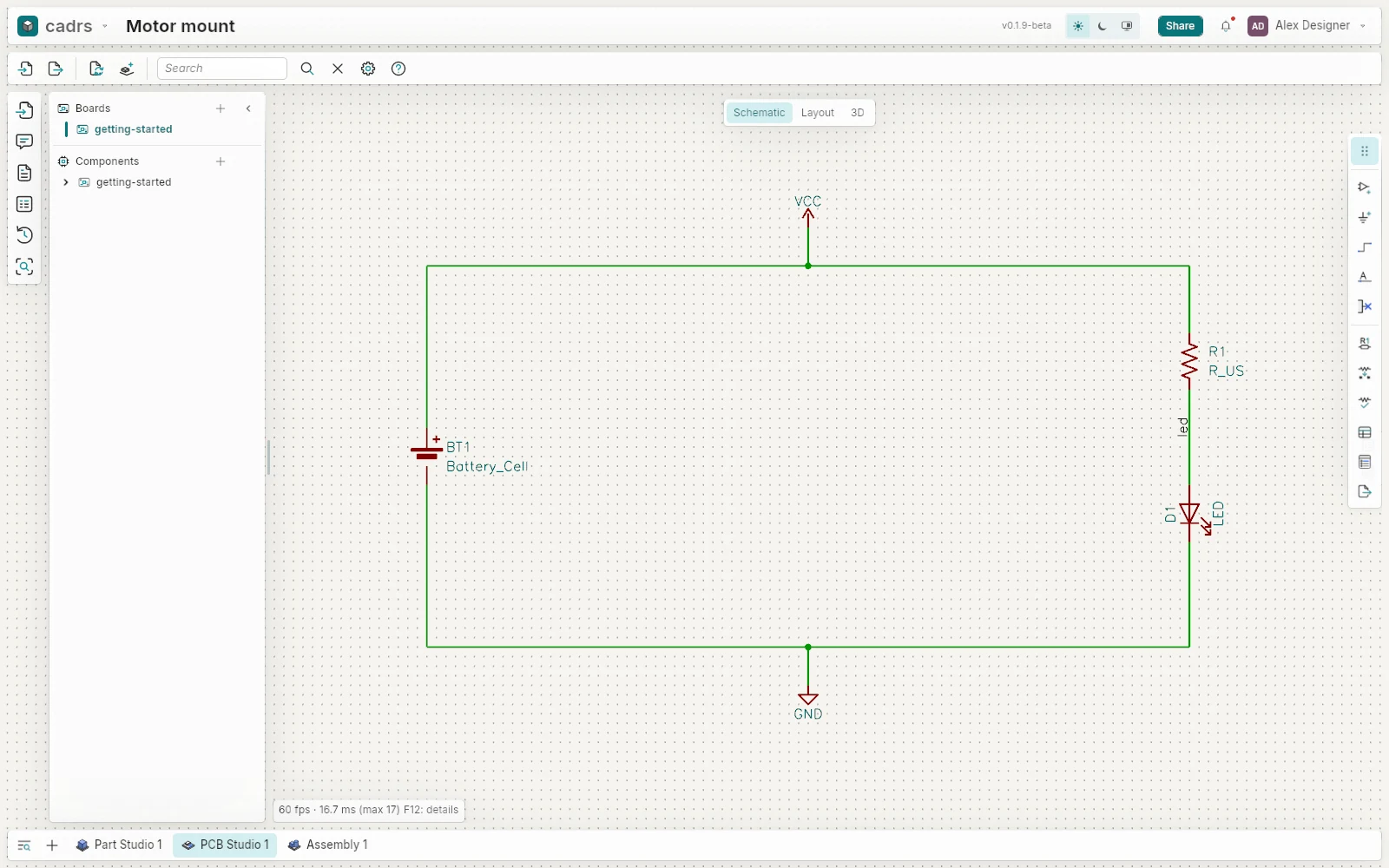Open the comments speech bubble in left sidebar
Screen dimensions: 1389x868
click(x=24, y=141)
